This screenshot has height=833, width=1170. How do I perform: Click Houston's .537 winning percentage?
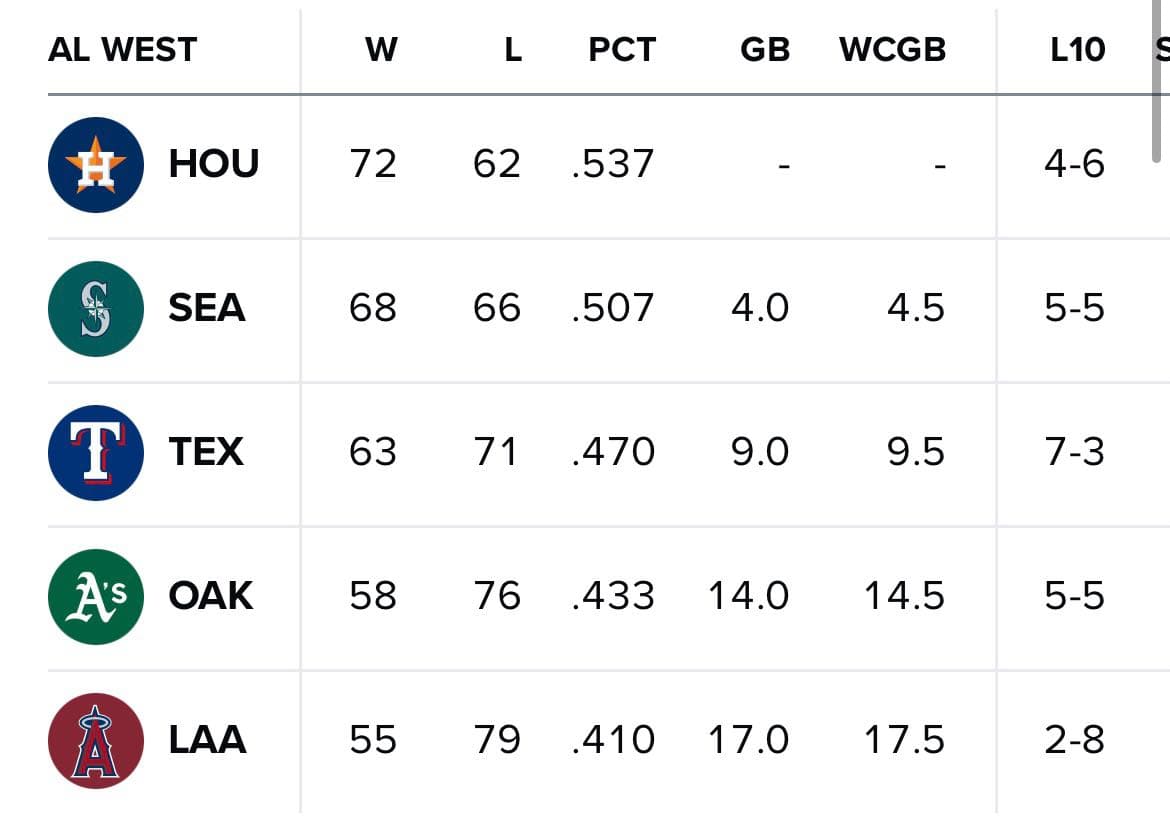tap(613, 165)
